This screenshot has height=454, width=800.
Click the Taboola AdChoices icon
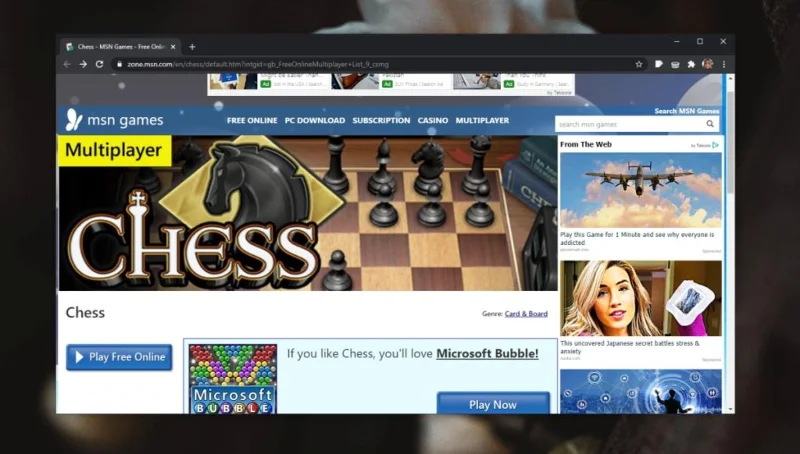(x=715, y=145)
